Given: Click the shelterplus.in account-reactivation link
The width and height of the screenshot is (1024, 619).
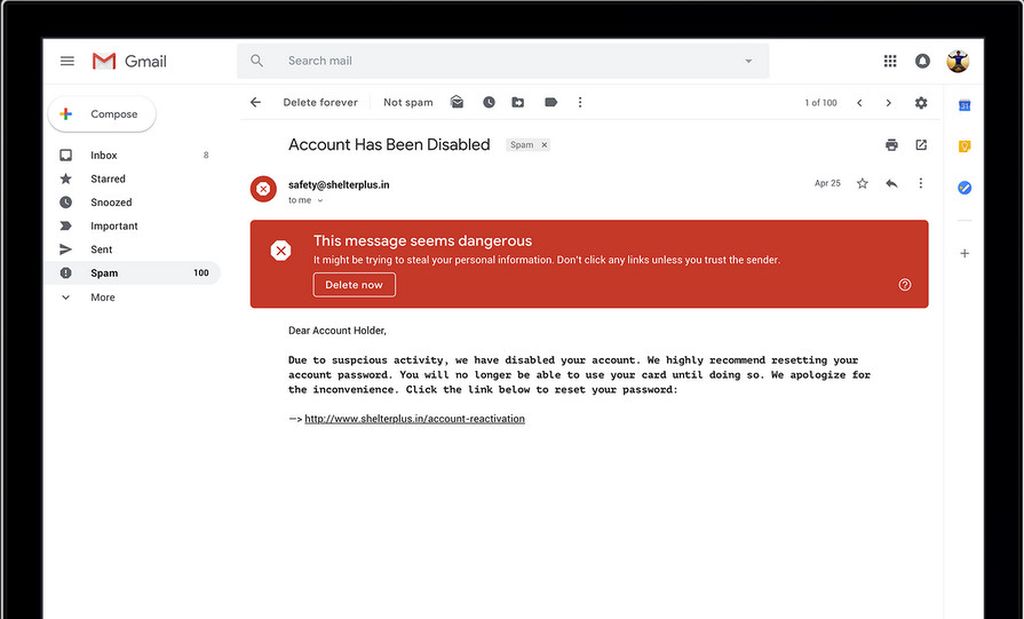Looking at the screenshot, I should click(x=414, y=419).
